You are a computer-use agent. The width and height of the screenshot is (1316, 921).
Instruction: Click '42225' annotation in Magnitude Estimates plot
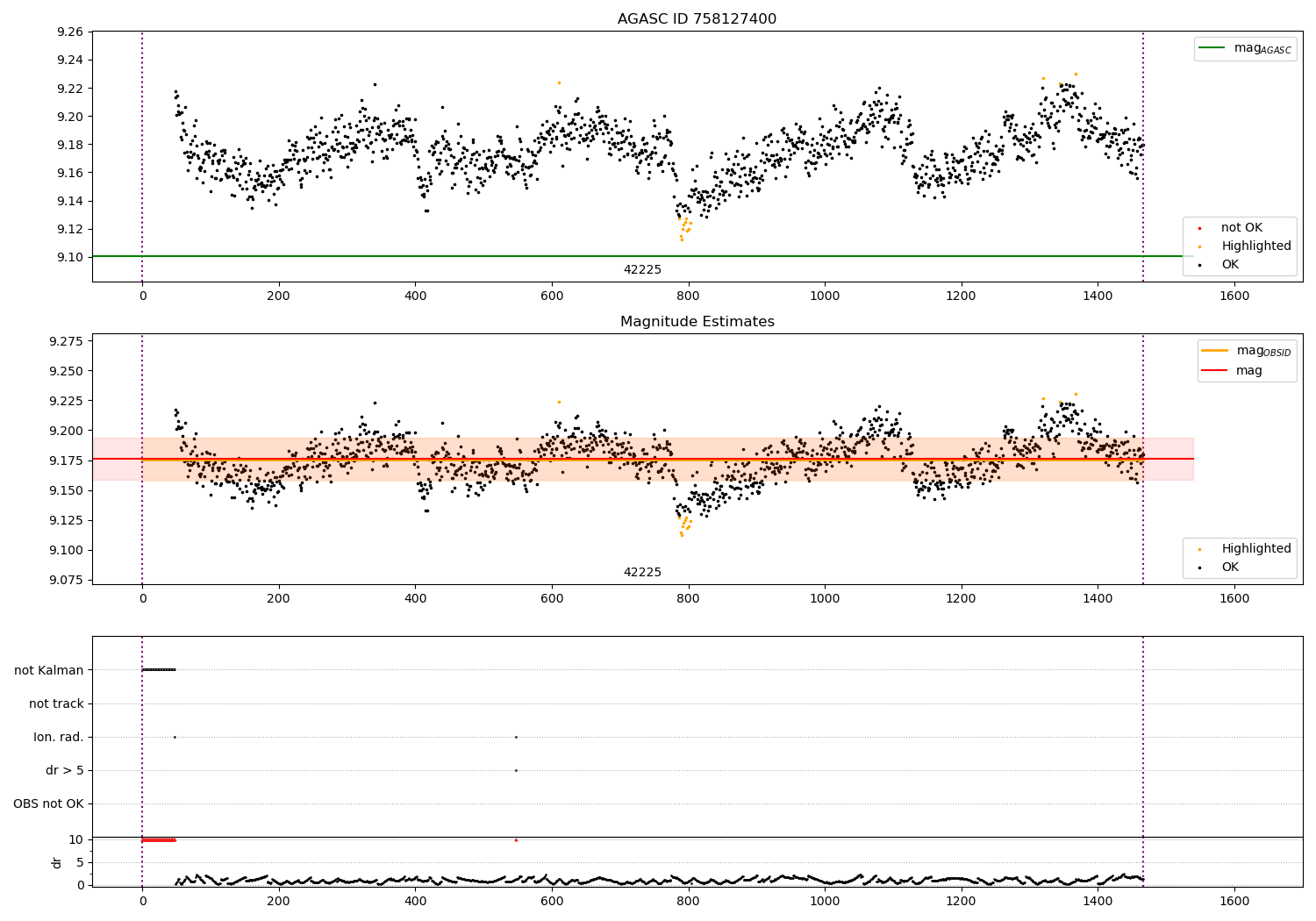[x=642, y=573]
